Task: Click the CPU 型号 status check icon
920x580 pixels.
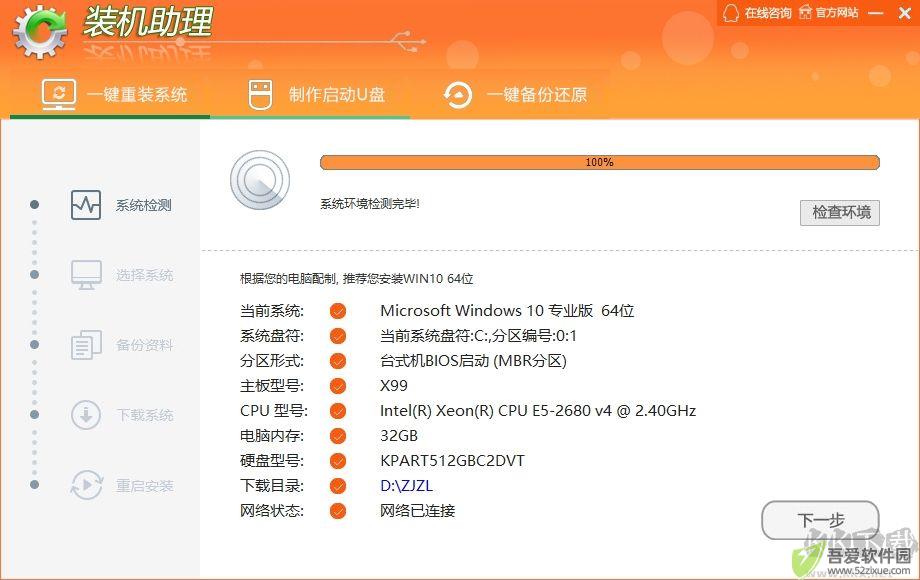Action: (x=338, y=411)
